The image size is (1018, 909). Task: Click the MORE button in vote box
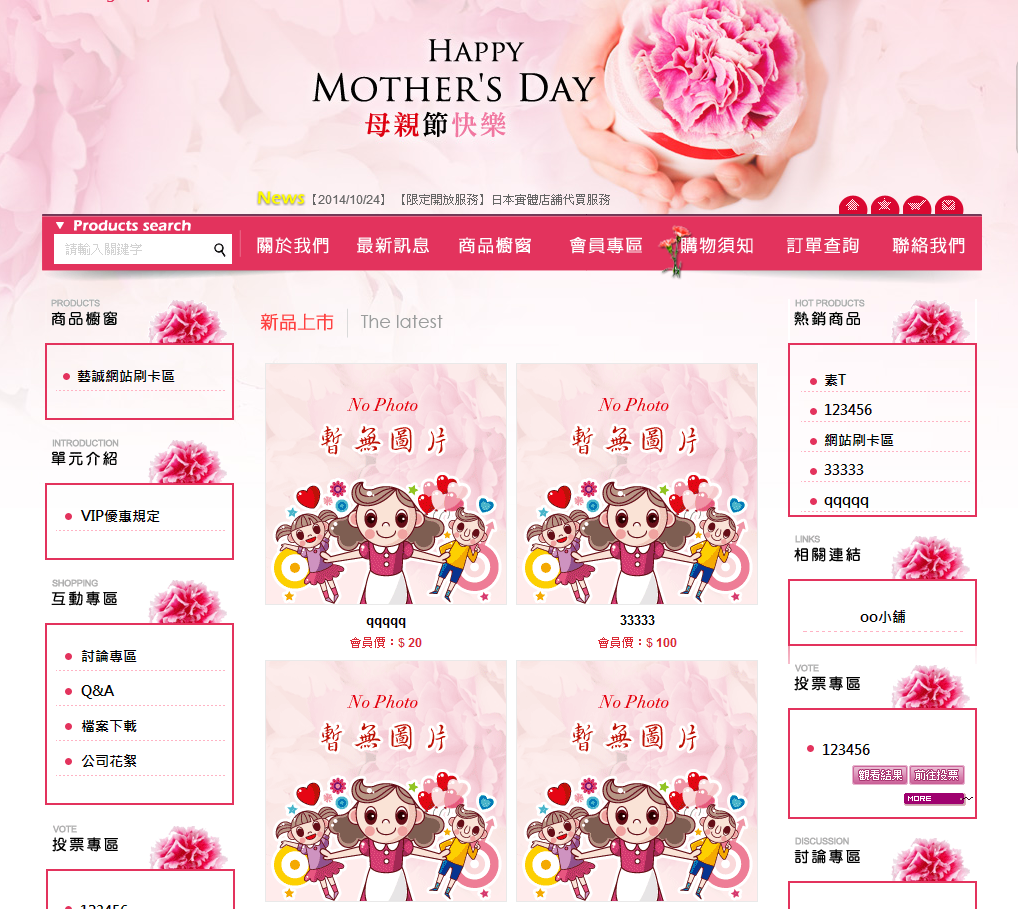click(934, 799)
